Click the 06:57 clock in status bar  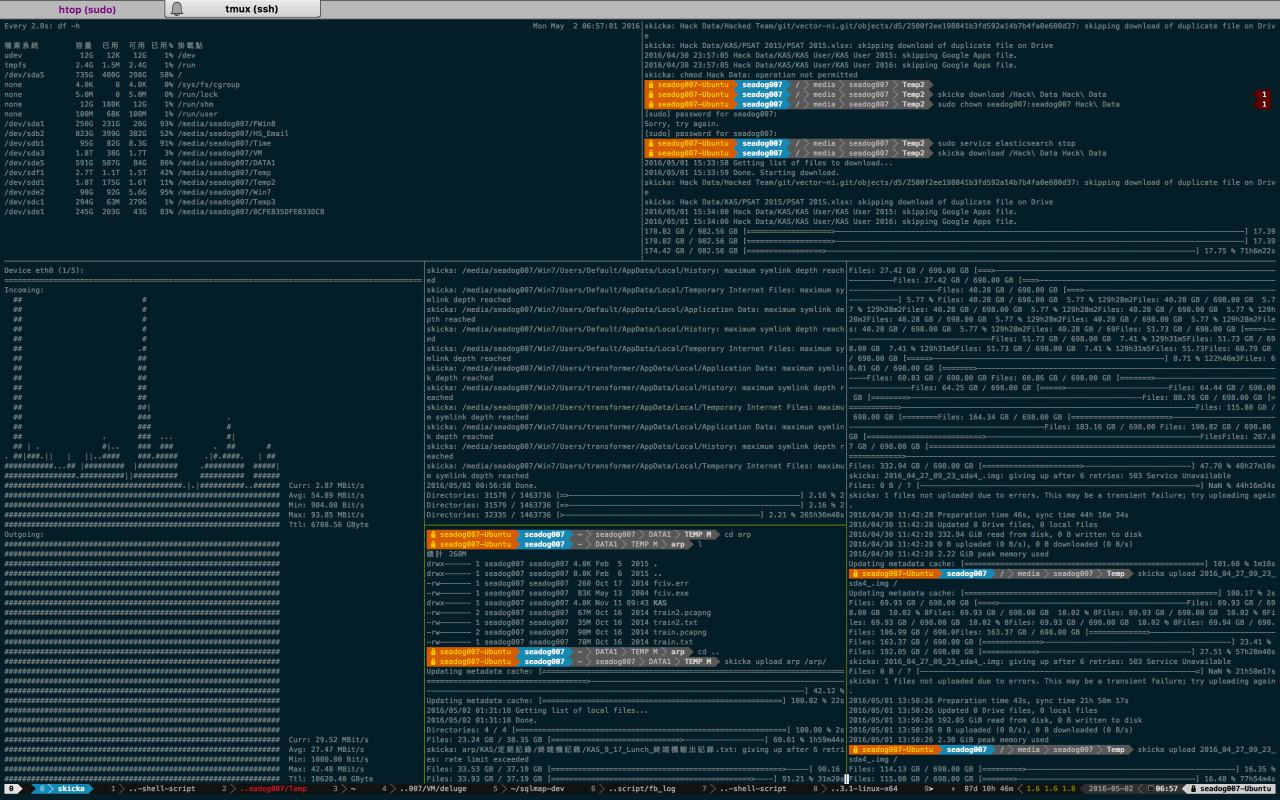pos(1166,789)
